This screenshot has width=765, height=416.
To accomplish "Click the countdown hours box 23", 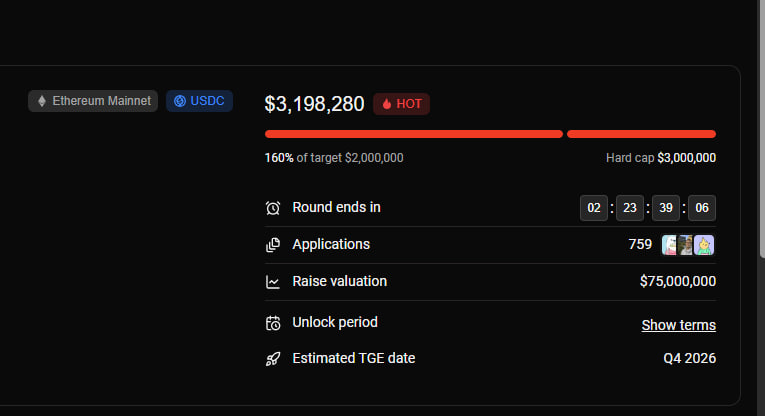I will pos(630,208).
